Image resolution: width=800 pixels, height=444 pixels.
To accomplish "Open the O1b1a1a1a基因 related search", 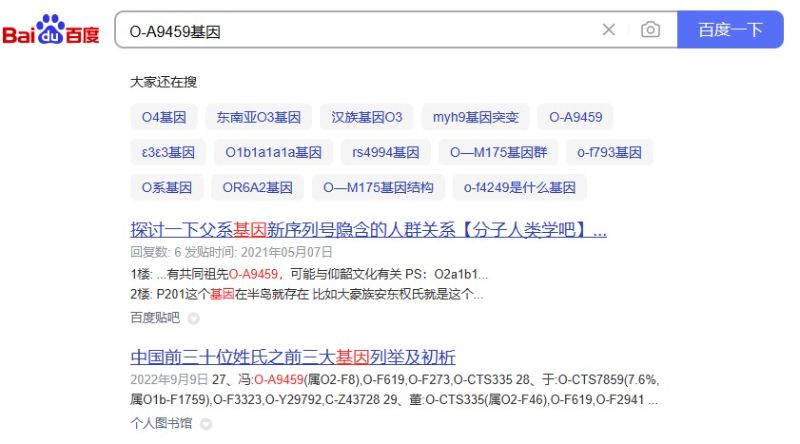I will [273, 152].
